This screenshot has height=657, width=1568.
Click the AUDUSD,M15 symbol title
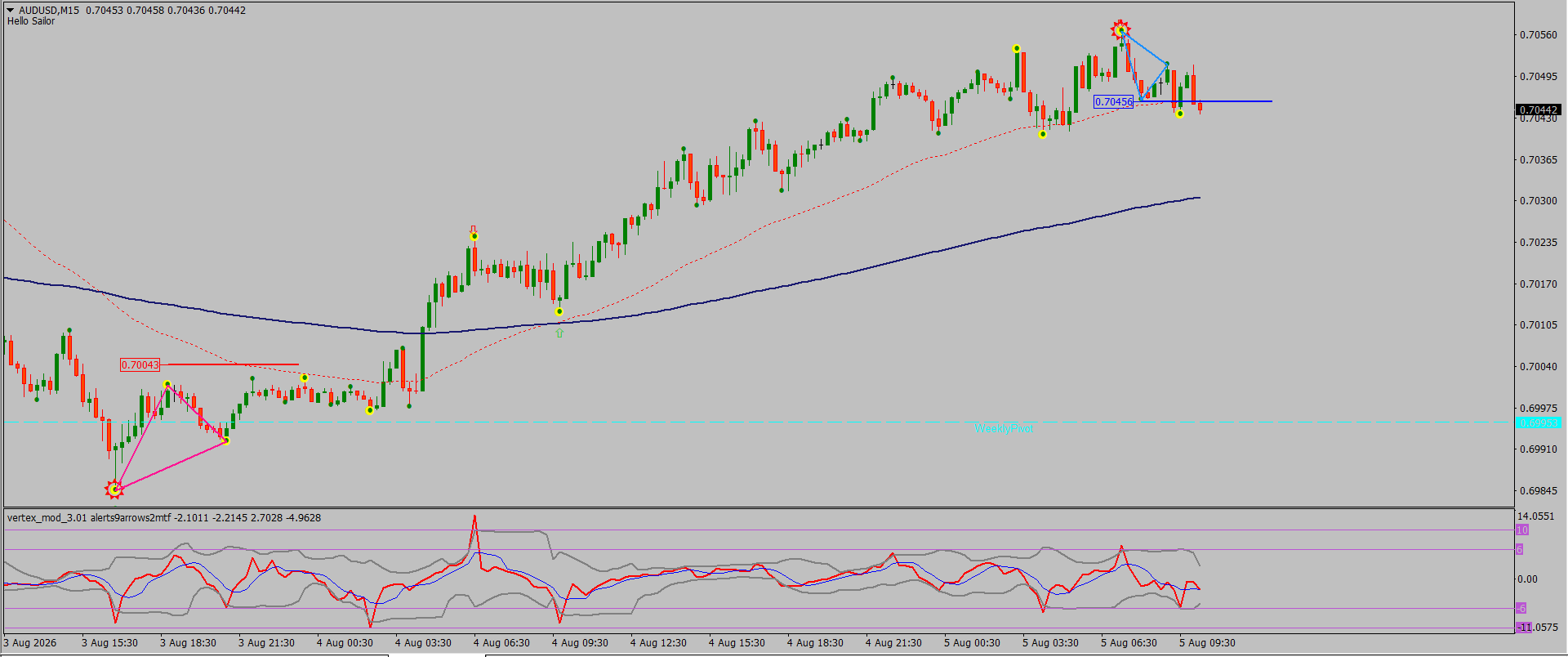[x=49, y=11]
